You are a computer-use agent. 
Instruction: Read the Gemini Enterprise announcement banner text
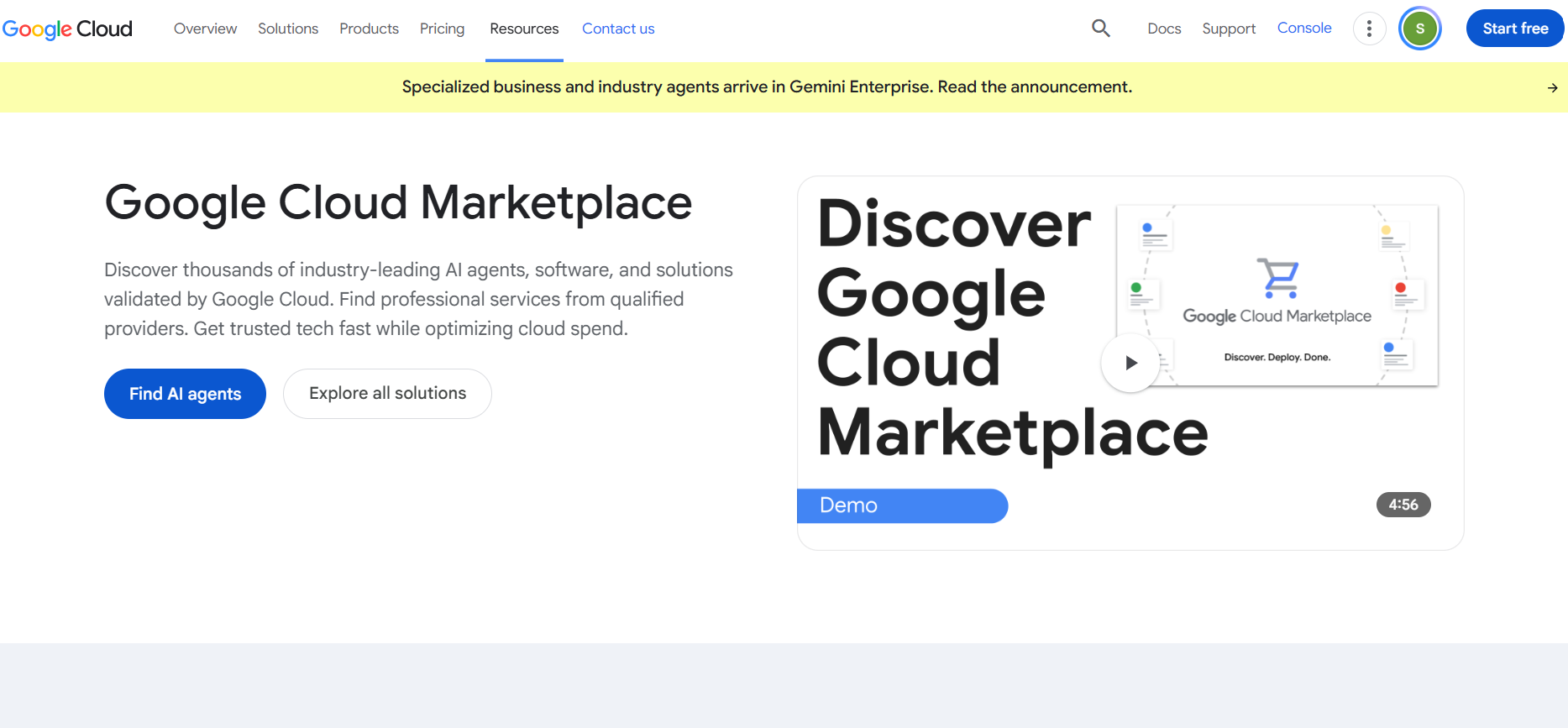[767, 87]
